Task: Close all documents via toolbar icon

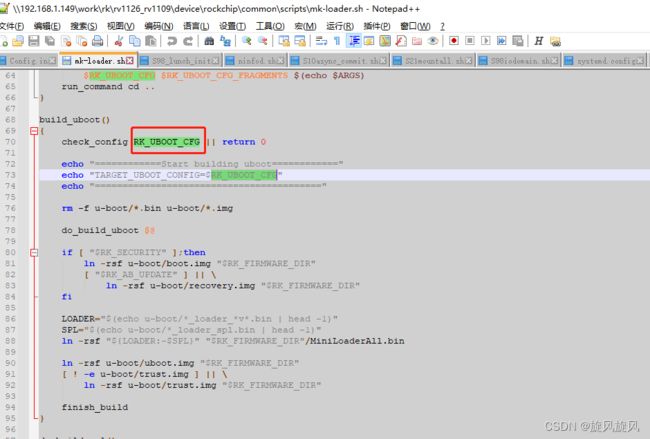Action: [82, 41]
